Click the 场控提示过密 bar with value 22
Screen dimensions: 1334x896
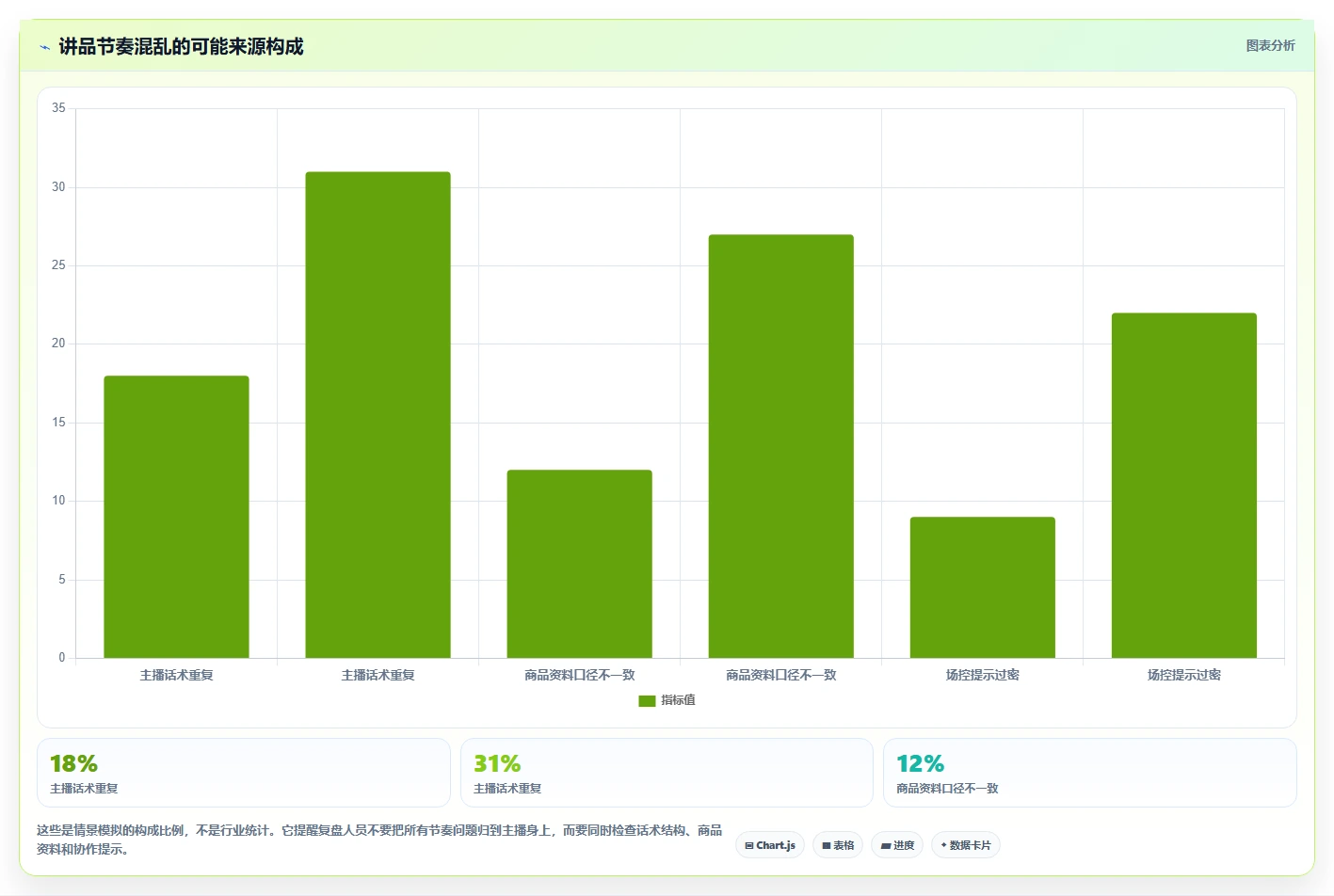1183,486
